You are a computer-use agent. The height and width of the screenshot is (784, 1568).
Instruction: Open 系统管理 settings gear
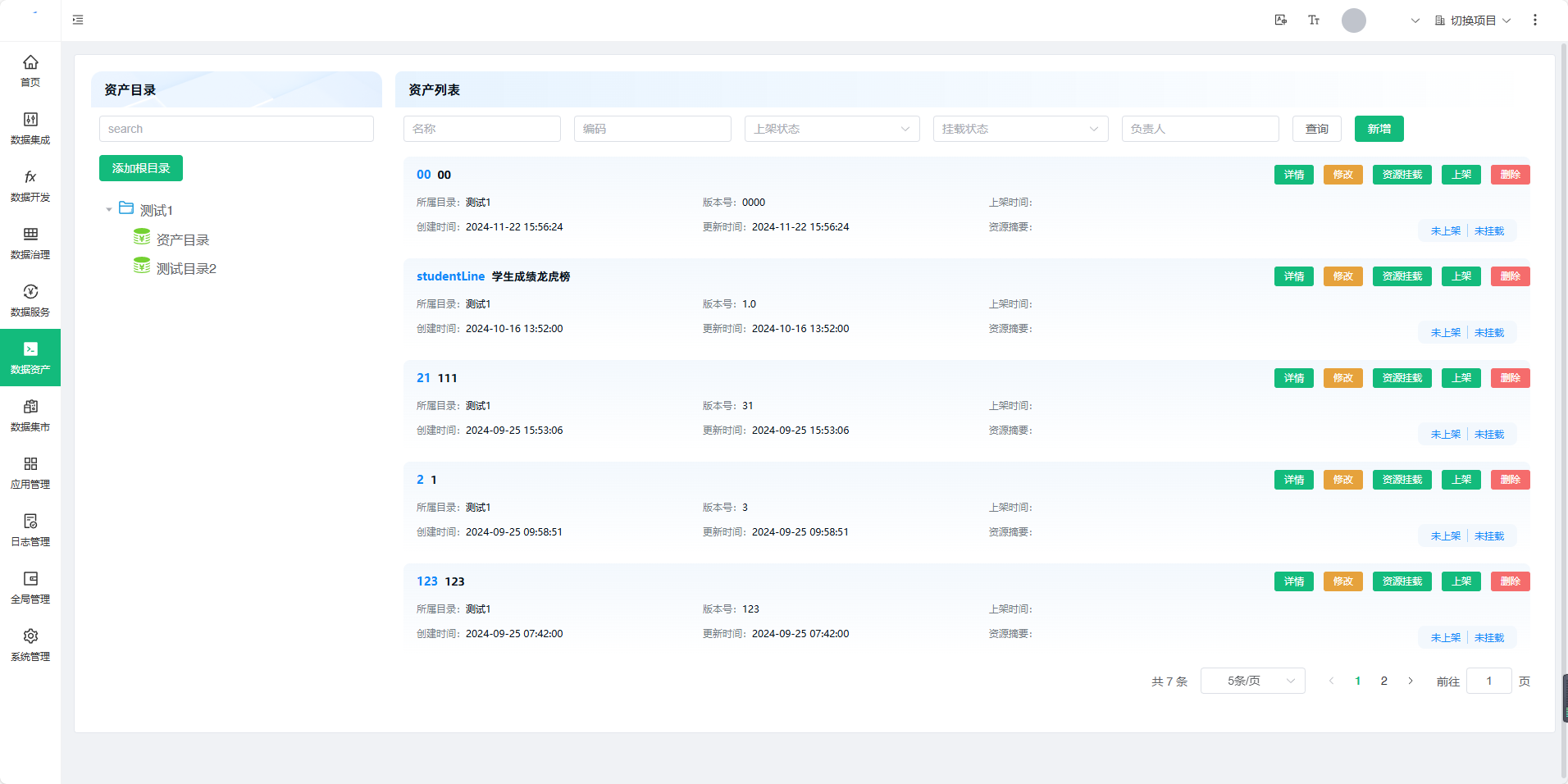tap(30, 637)
